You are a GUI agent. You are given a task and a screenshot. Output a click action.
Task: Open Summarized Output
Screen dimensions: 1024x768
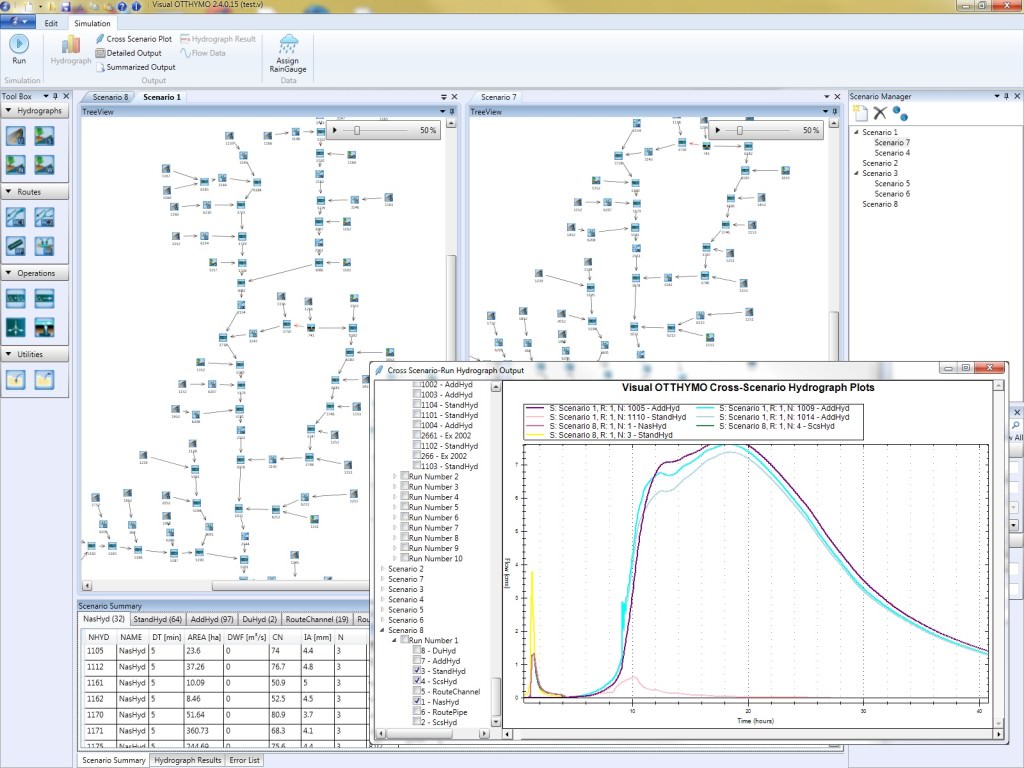(136, 67)
